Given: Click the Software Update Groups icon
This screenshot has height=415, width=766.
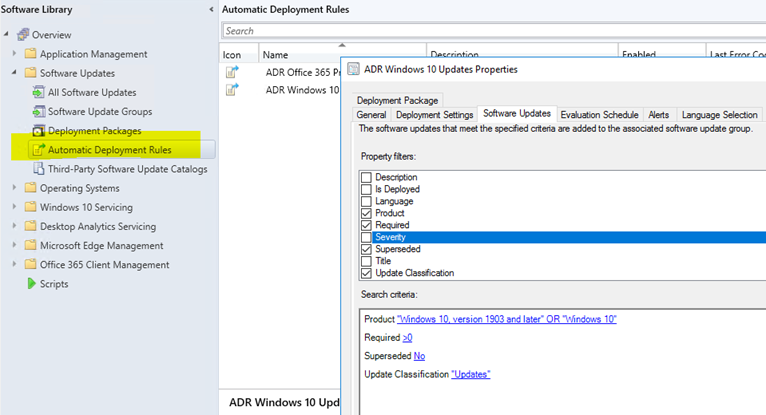Looking at the screenshot, I should point(38,111).
